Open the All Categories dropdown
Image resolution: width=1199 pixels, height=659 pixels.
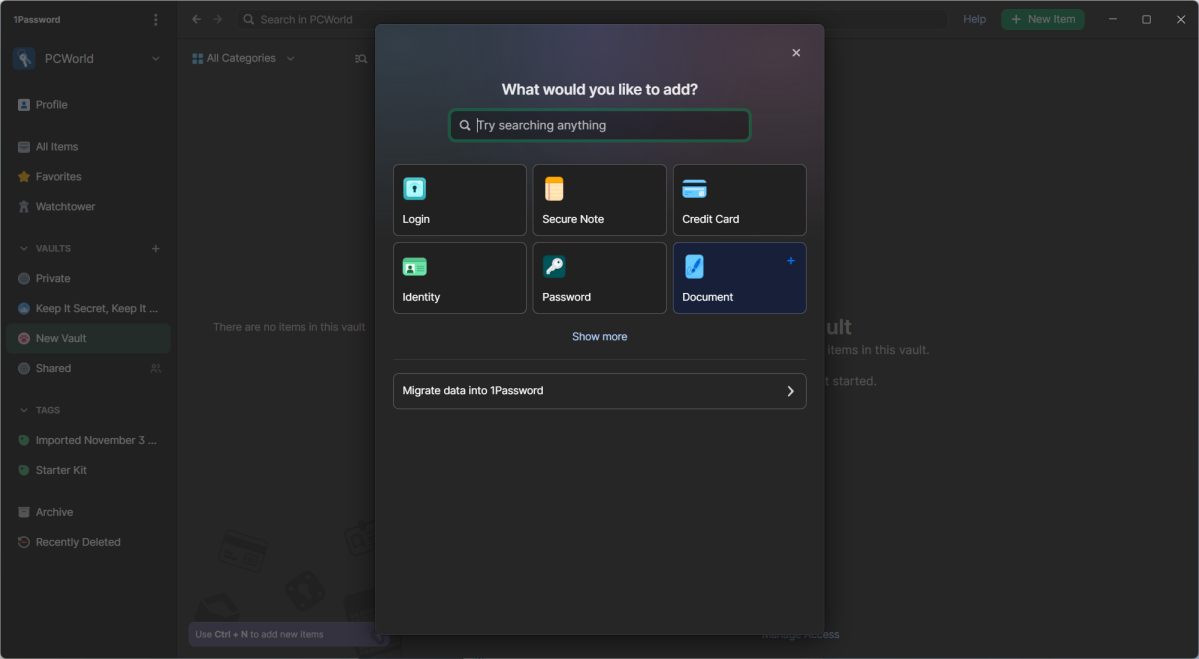pyautogui.click(x=240, y=58)
